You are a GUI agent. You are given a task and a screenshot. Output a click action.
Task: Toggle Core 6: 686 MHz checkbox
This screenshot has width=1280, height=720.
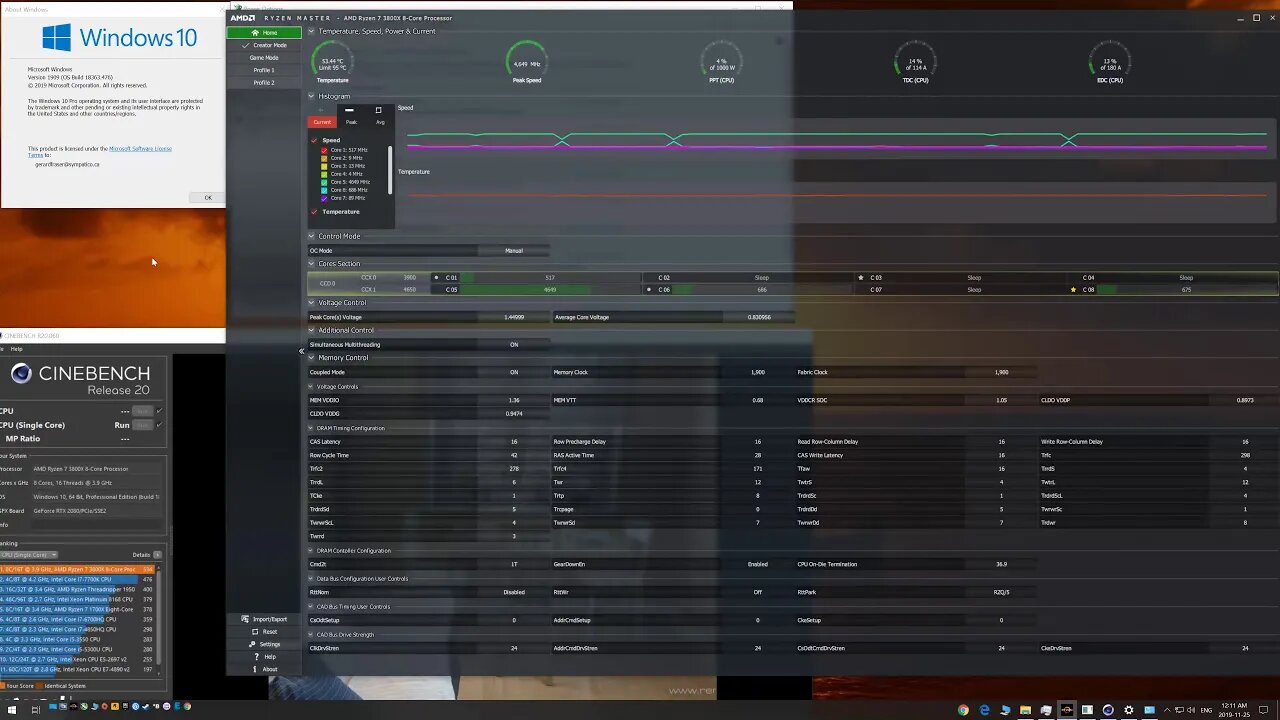tap(324, 190)
